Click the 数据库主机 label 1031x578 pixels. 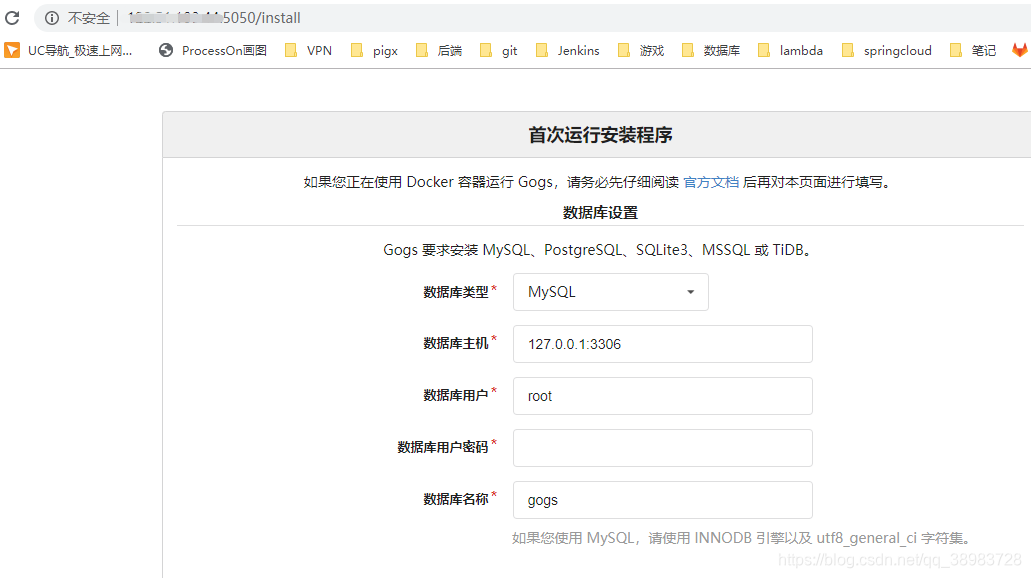pos(456,343)
